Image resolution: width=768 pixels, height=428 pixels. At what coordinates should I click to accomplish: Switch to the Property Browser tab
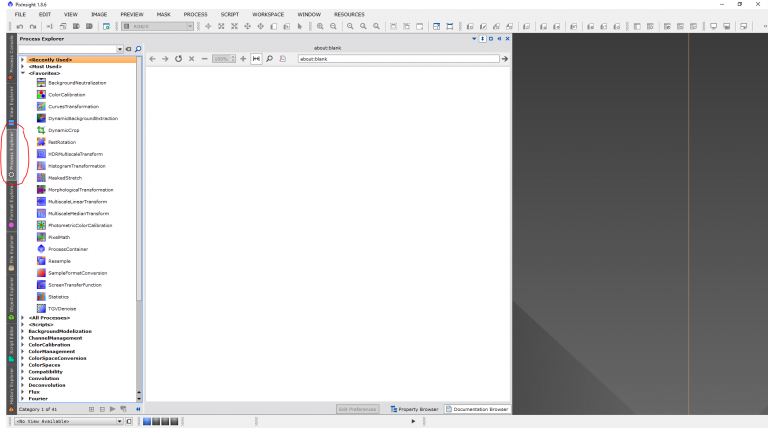click(x=414, y=409)
